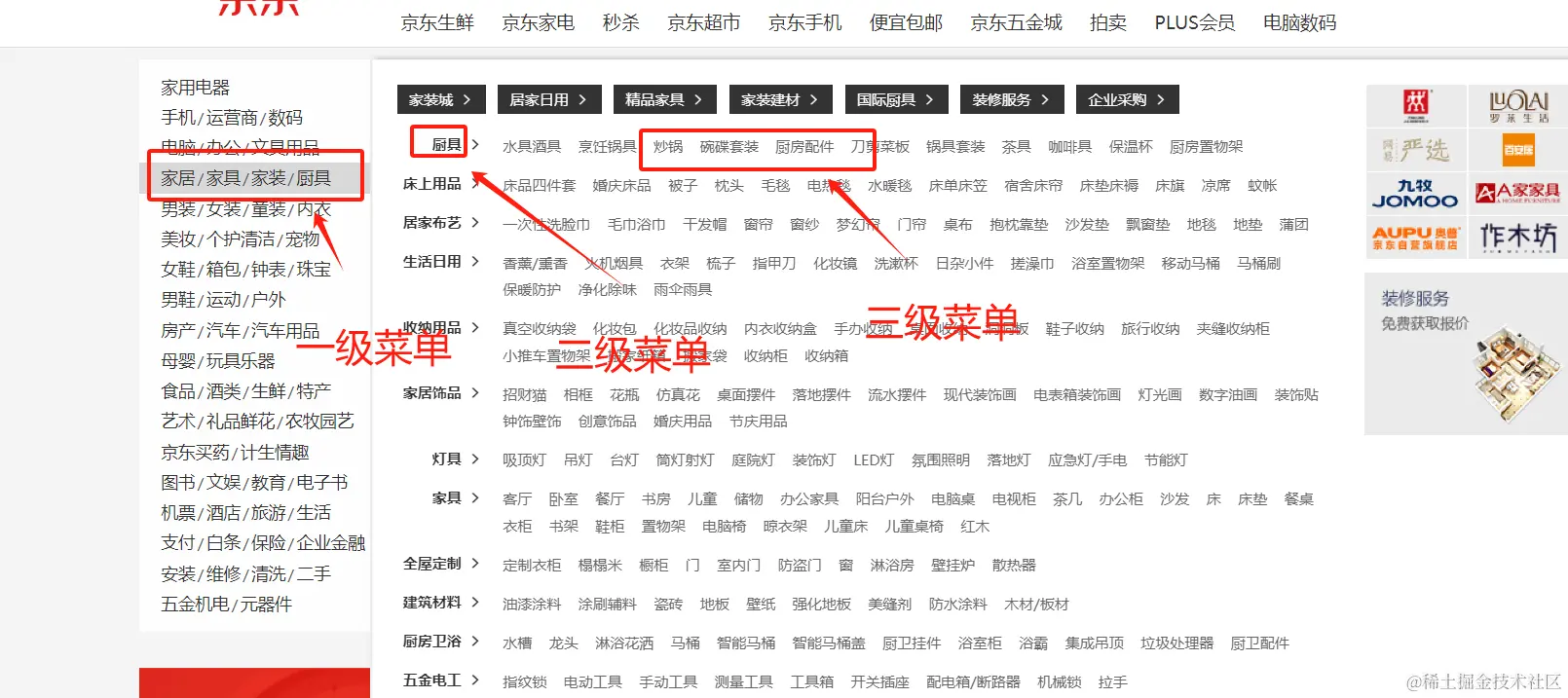Click the 家装城 channel button
Viewport: 1568px width, 698px height.
click(x=441, y=99)
